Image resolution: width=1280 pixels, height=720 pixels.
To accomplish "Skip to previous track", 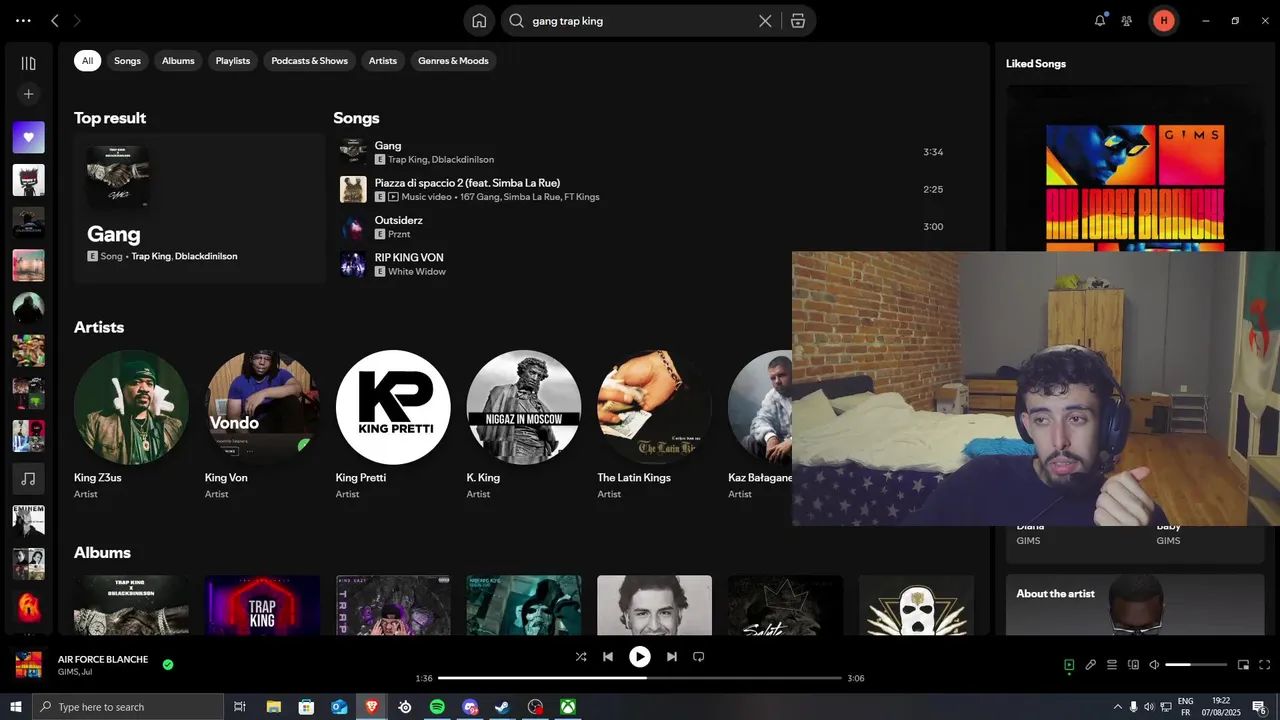I will click(608, 657).
